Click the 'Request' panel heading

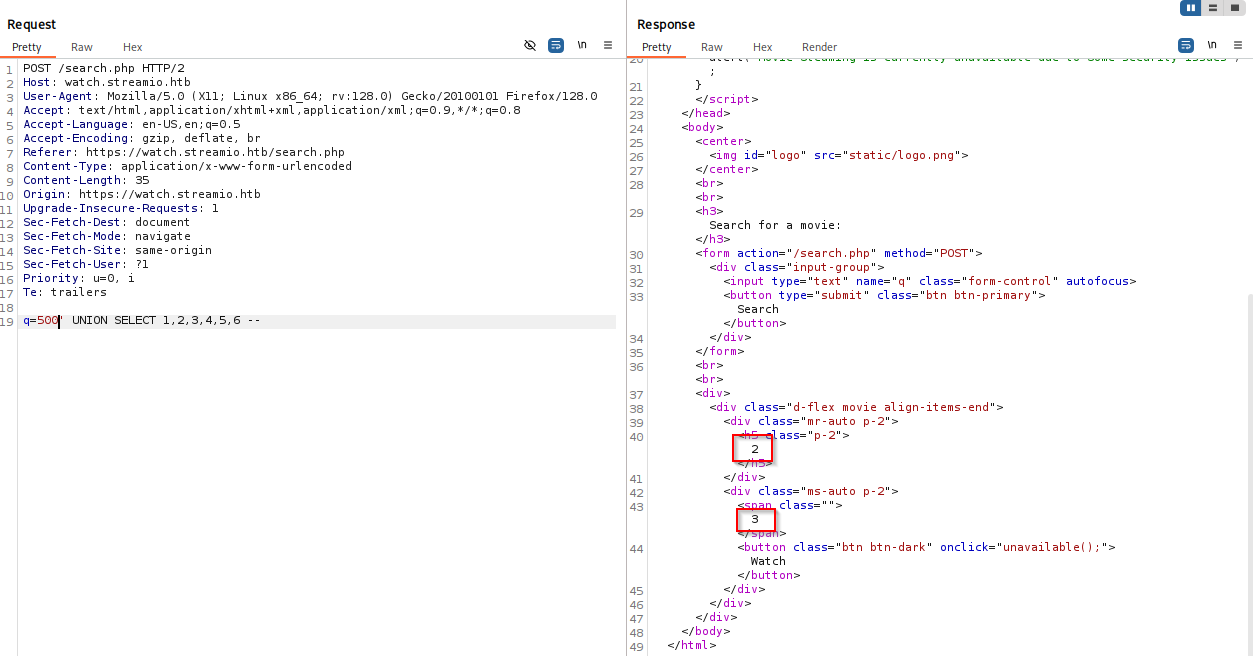(x=32, y=24)
